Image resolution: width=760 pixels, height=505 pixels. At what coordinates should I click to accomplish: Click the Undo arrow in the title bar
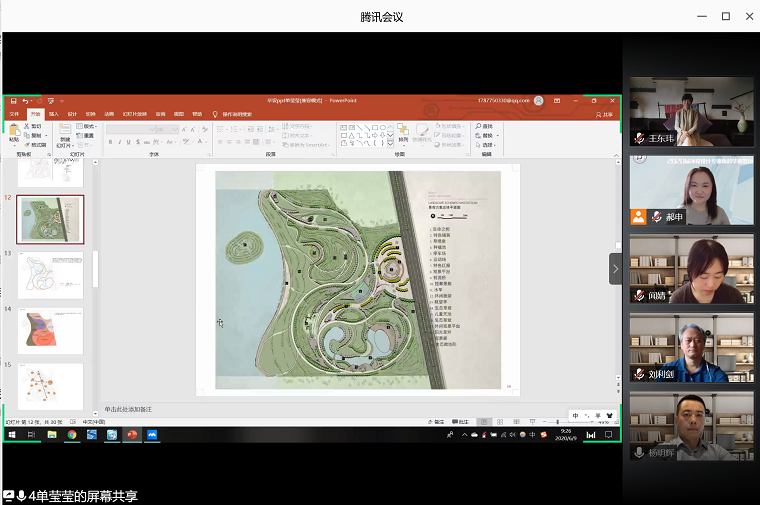[25, 101]
